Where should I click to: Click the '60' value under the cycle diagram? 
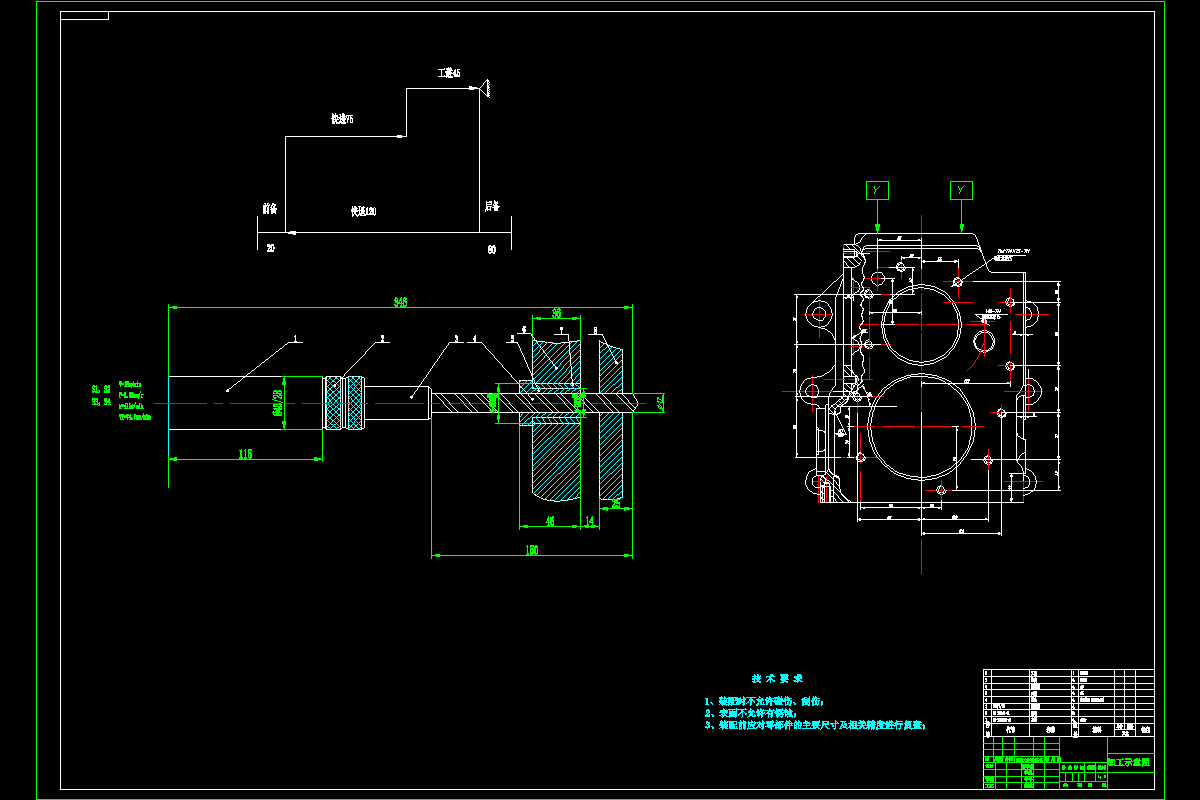pyautogui.click(x=492, y=250)
